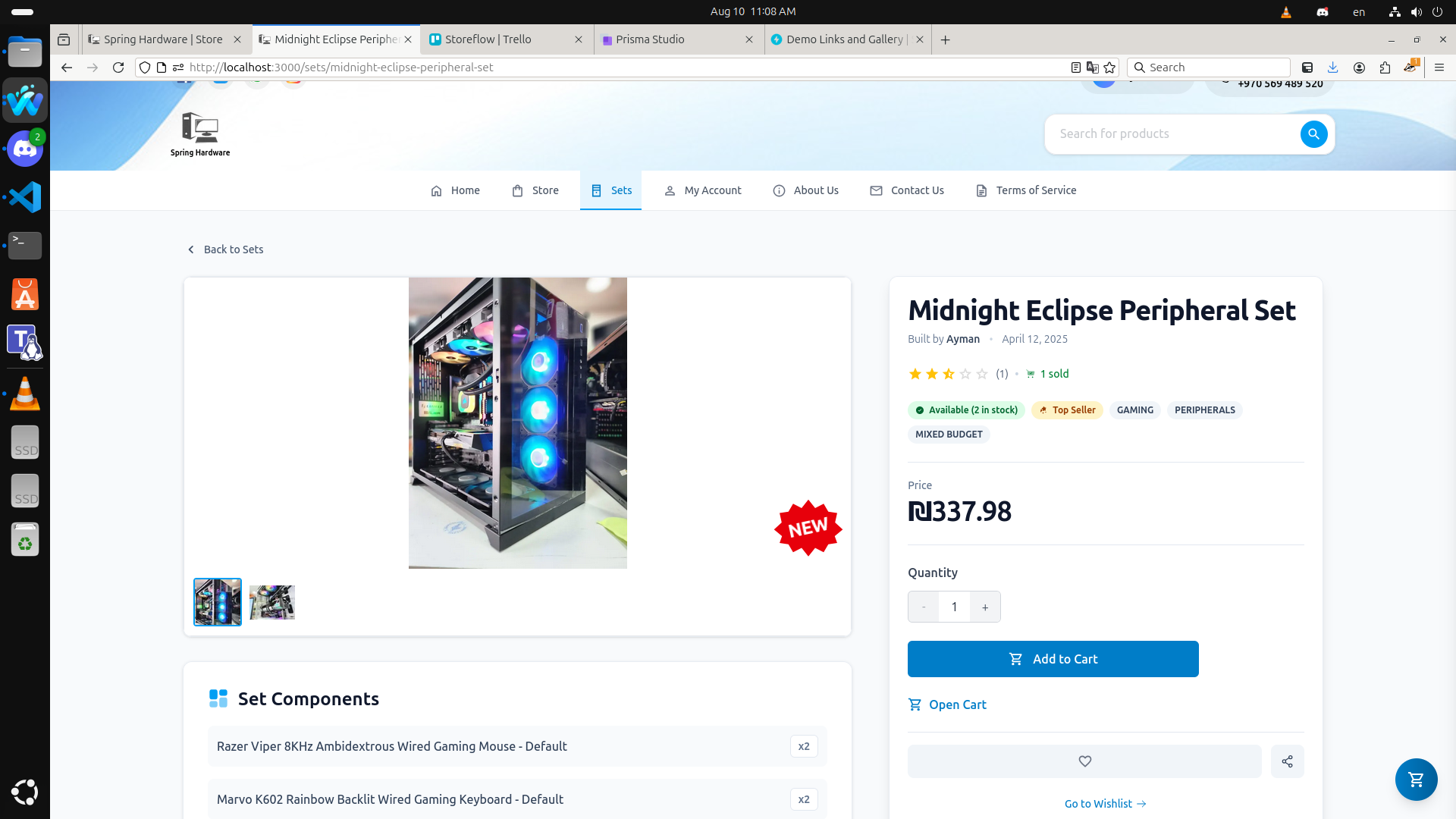Click the Go to Wishlist link
This screenshot has width=1456, height=819.
click(1106, 804)
